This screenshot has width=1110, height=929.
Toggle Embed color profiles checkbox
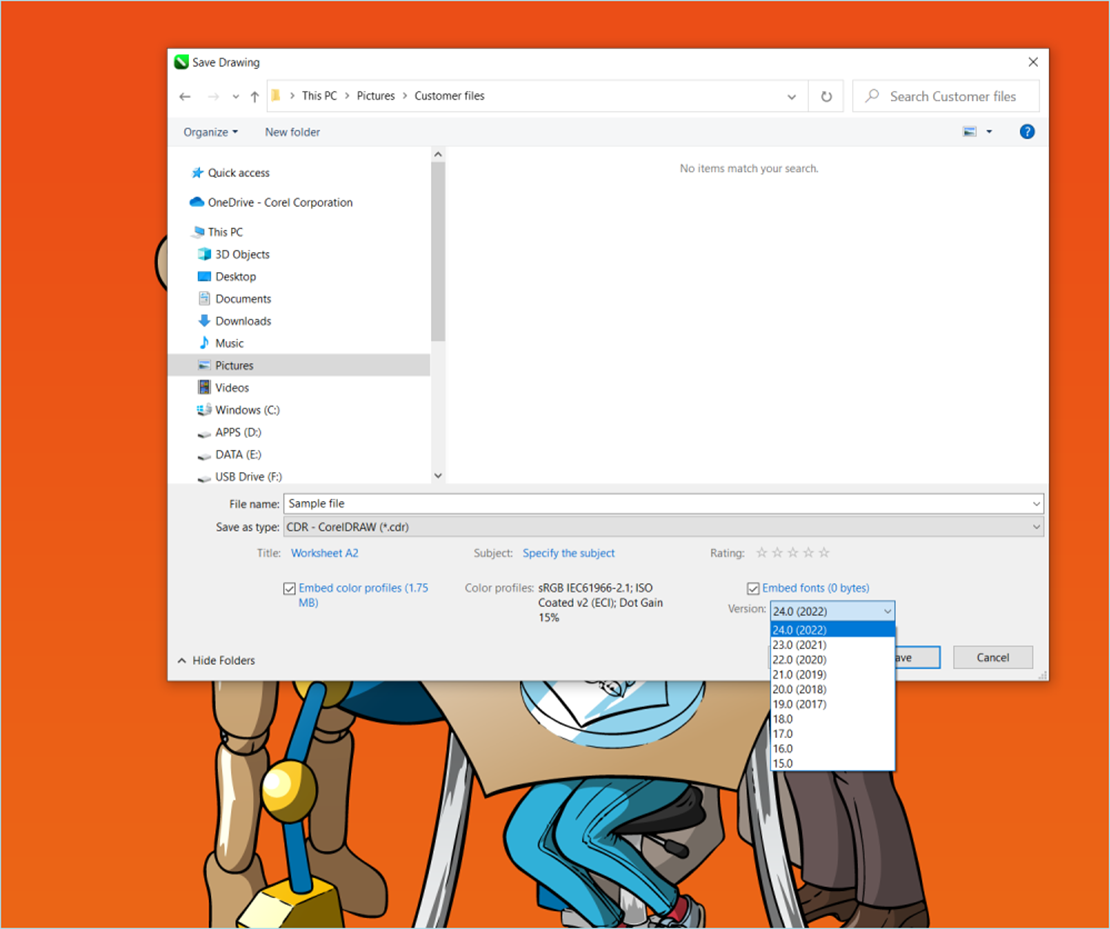(x=289, y=589)
